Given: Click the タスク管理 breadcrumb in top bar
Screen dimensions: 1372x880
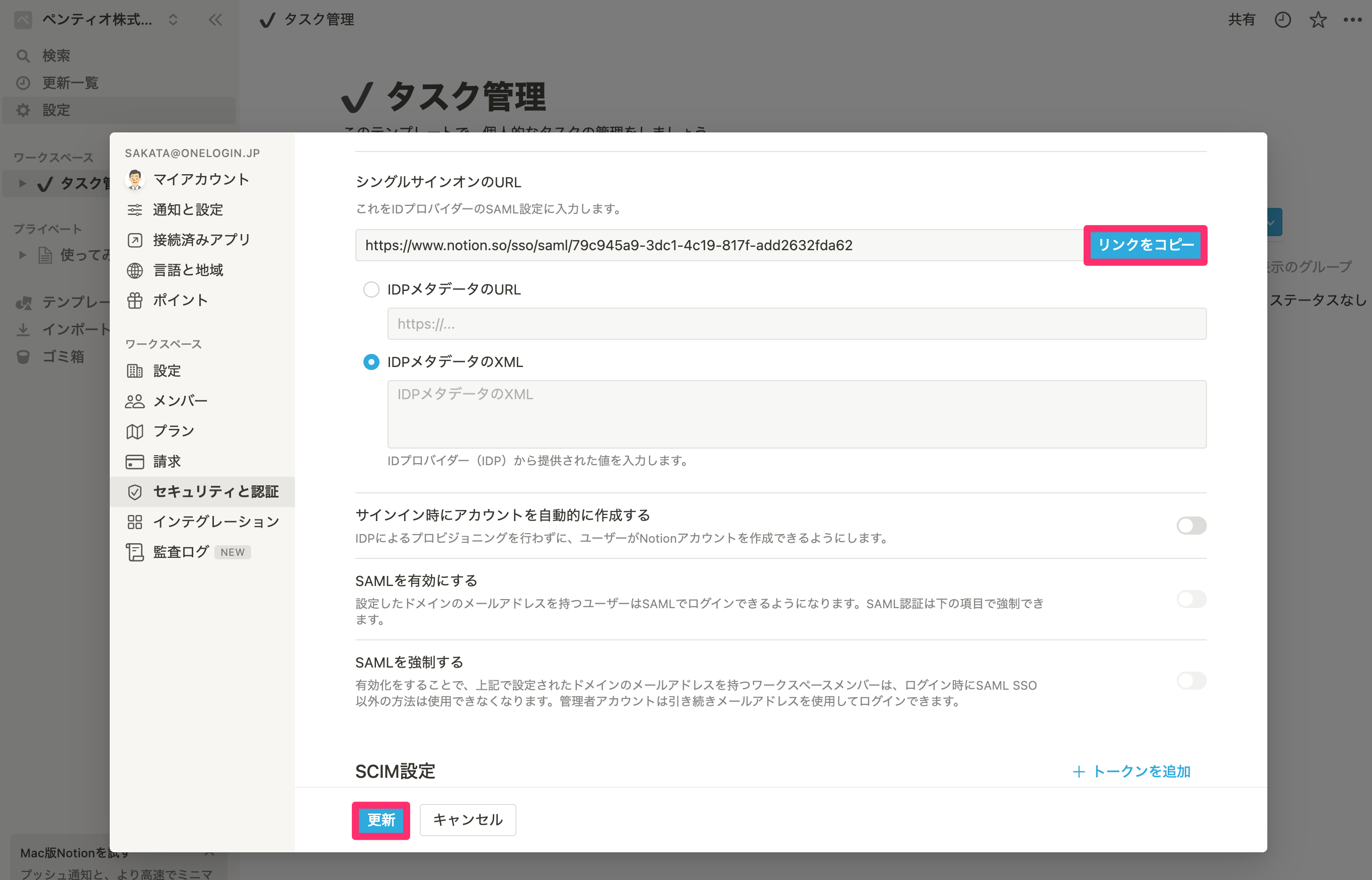Looking at the screenshot, I should pos(319,20).
